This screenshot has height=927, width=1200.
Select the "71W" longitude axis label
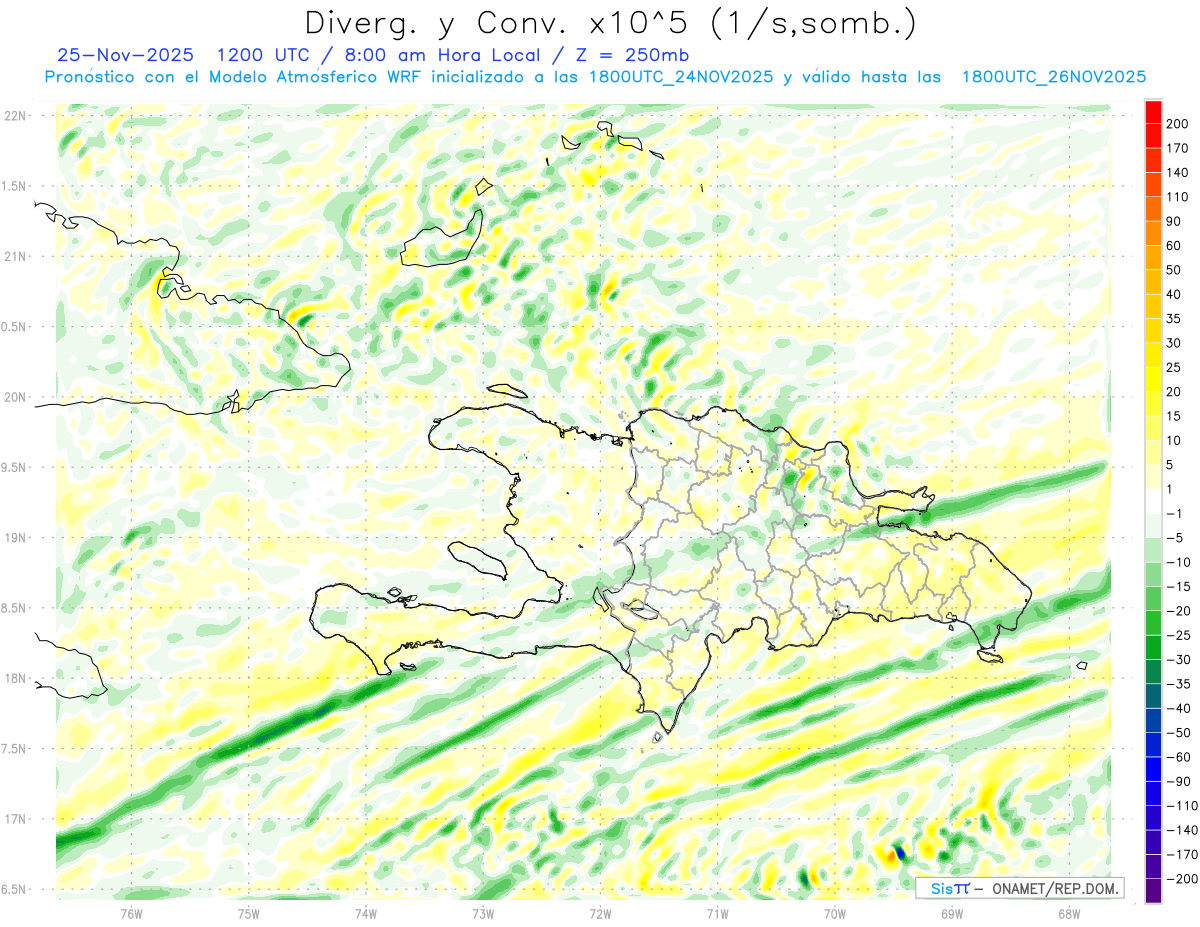coord(717,913)
